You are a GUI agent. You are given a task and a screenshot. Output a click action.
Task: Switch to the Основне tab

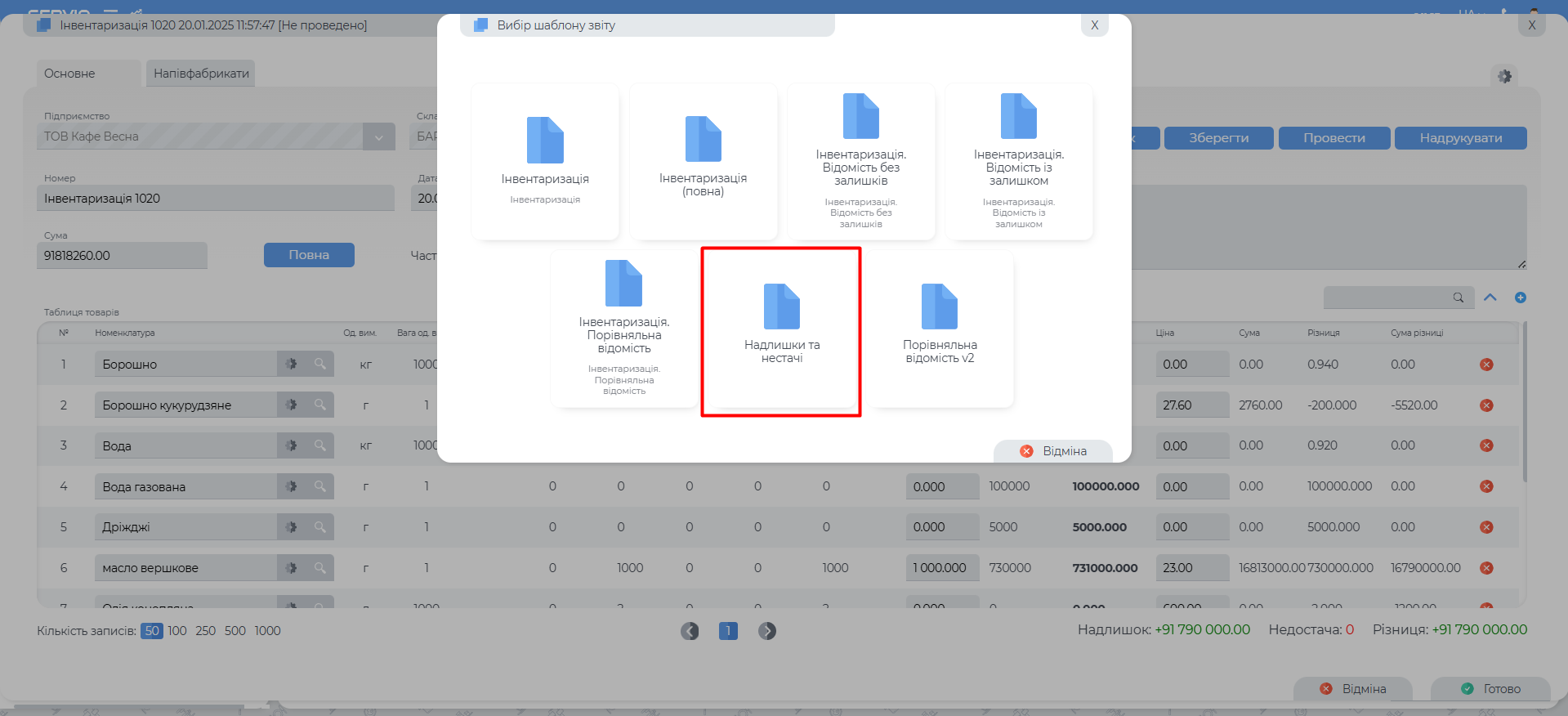[x=70, y=74]
